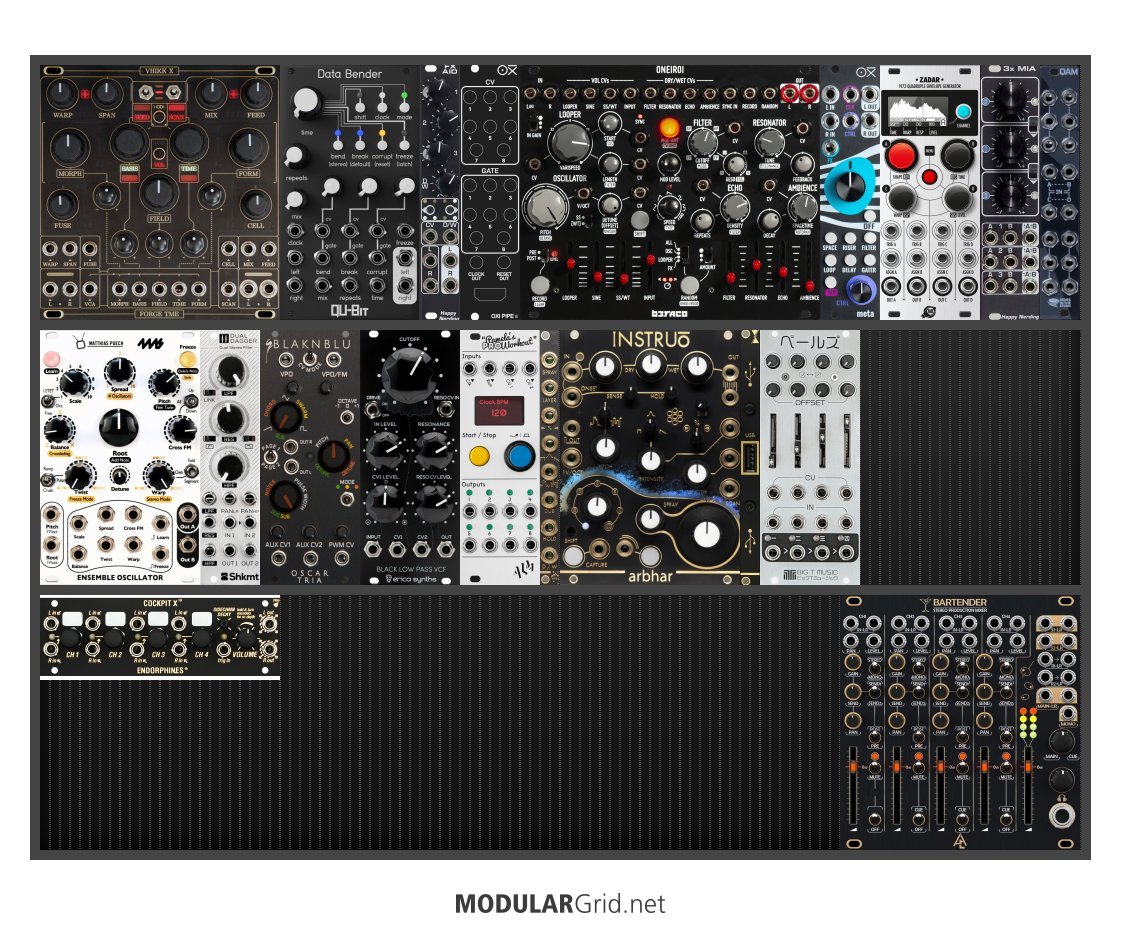1121x925 pixels.
Task: Click the large blue-ringed knob on OXI Meta
Action: click(849, 185)
